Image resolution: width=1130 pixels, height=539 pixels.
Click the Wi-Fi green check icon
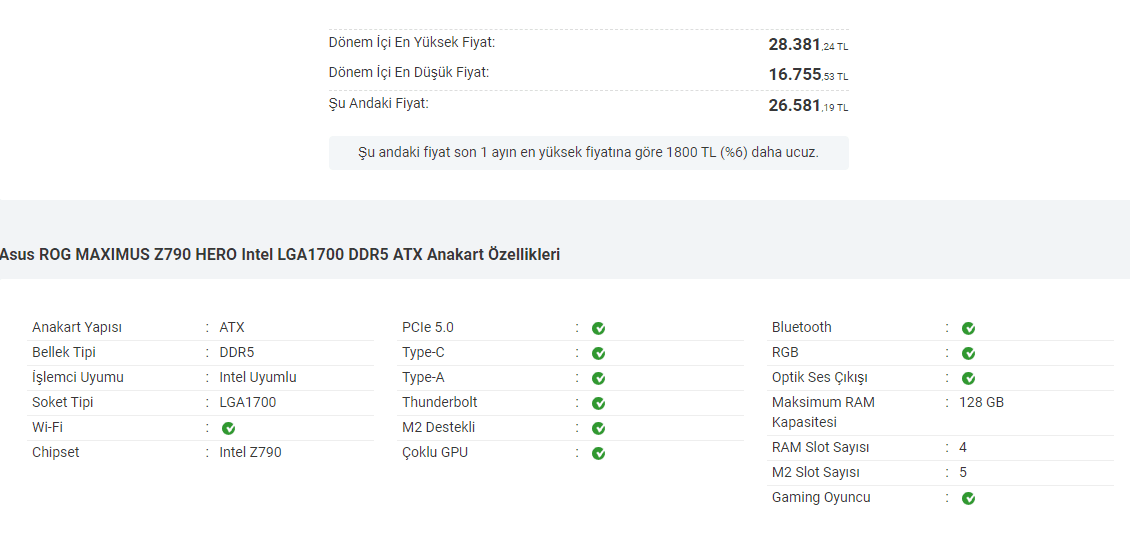(x=228, y=428)
